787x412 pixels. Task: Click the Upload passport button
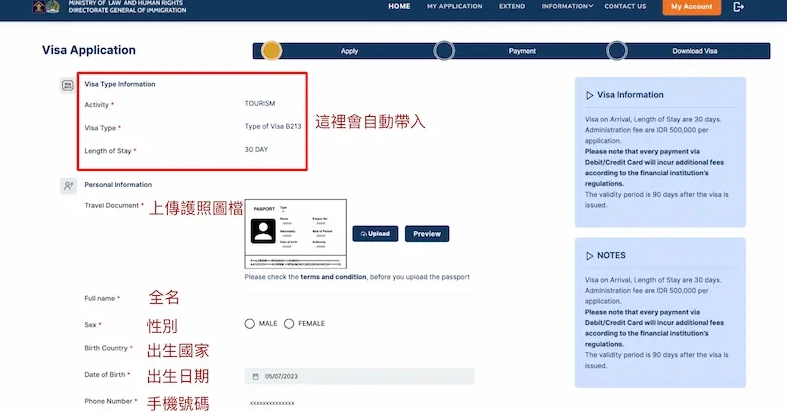(x=375, y=234)
